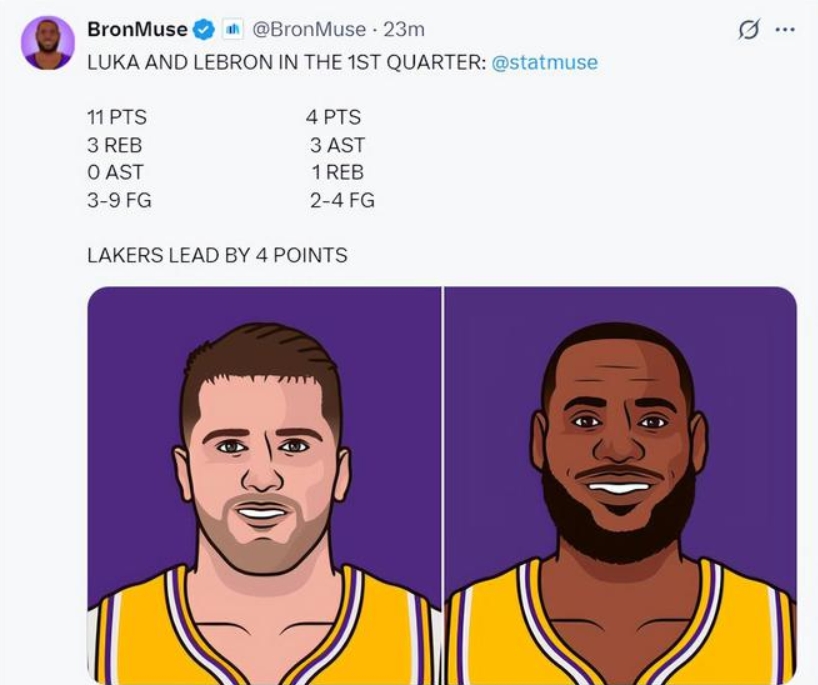Open the right player illustration image
Viewport: 818px width, 685px height.
[620, 486]
